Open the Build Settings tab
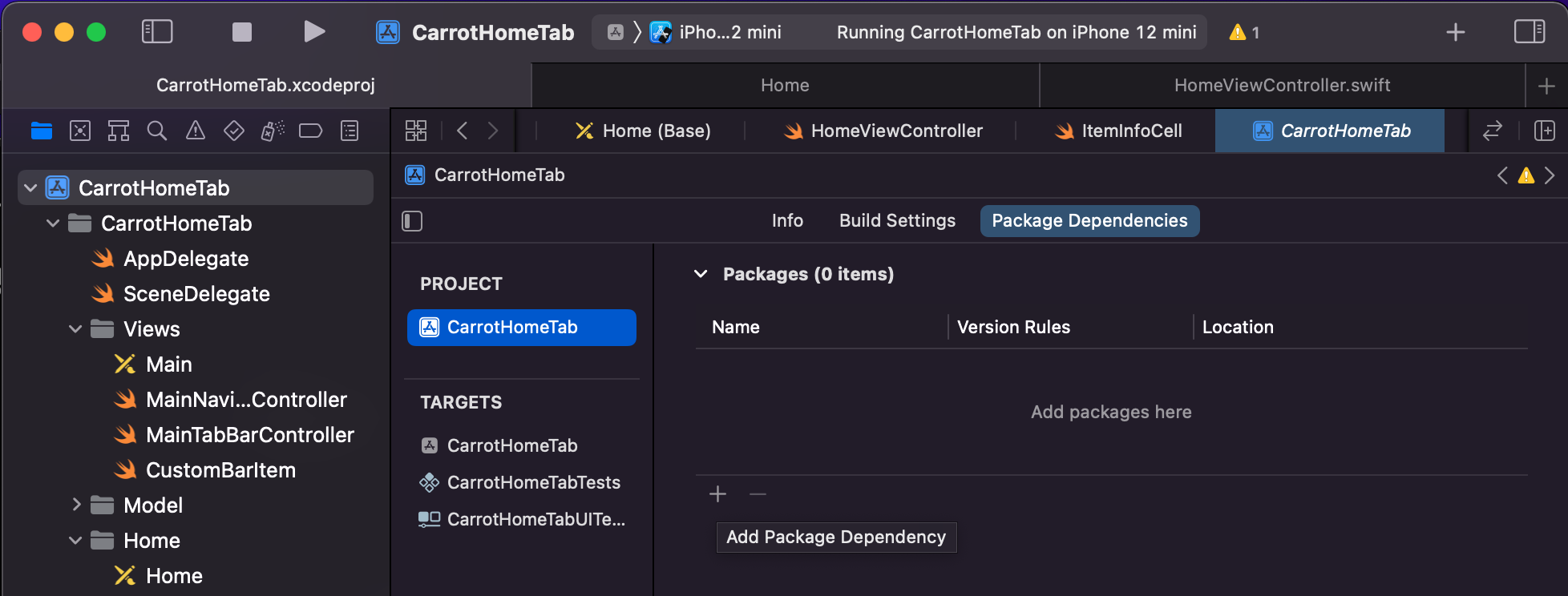Viewport: 1568px width, 596px height. [x=897, y=221]
